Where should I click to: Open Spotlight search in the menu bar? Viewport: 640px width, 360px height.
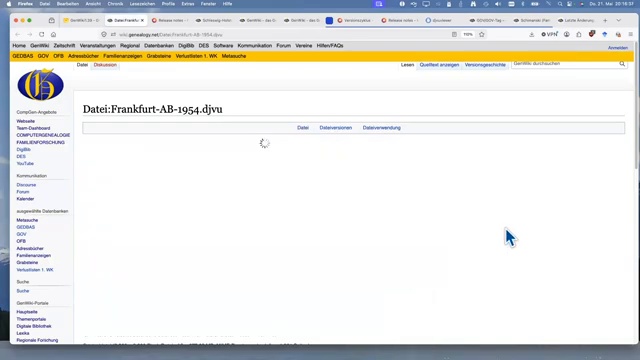(x=560, y=4)
